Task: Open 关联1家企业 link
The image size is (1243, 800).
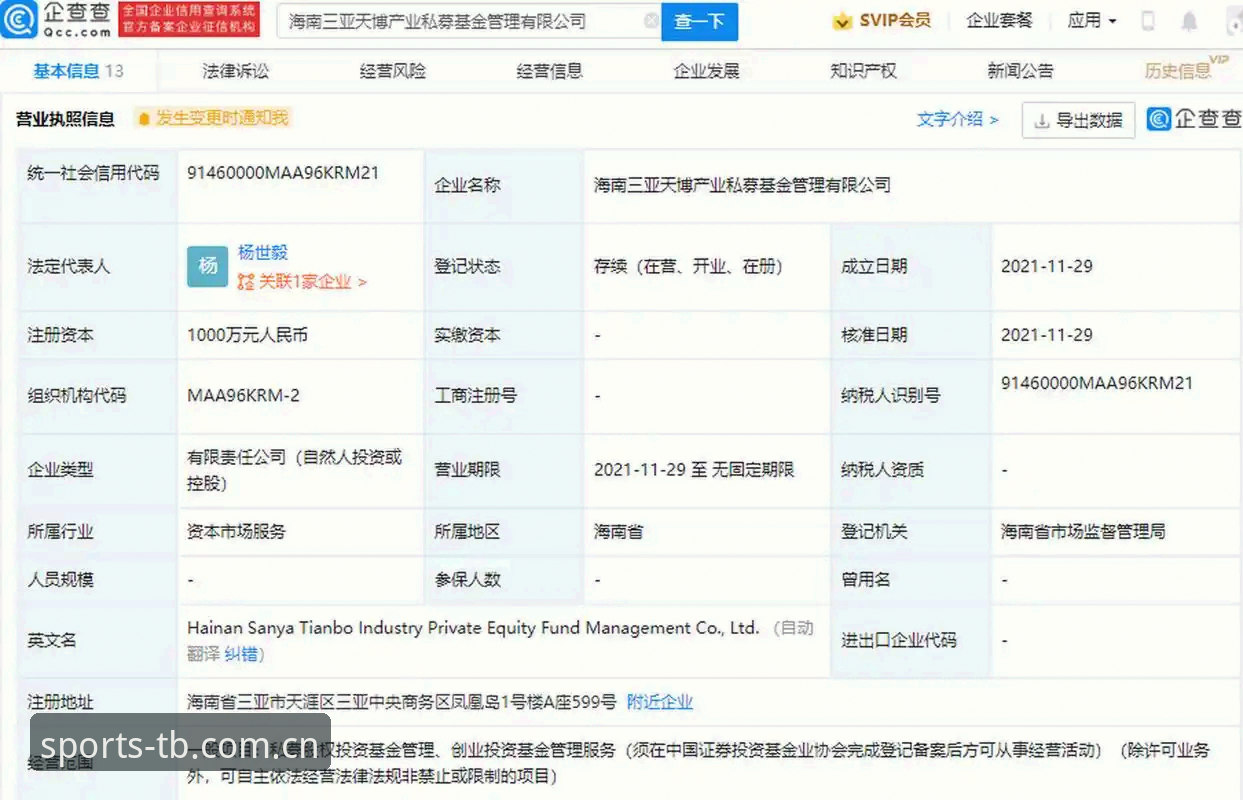Action: 302,282
